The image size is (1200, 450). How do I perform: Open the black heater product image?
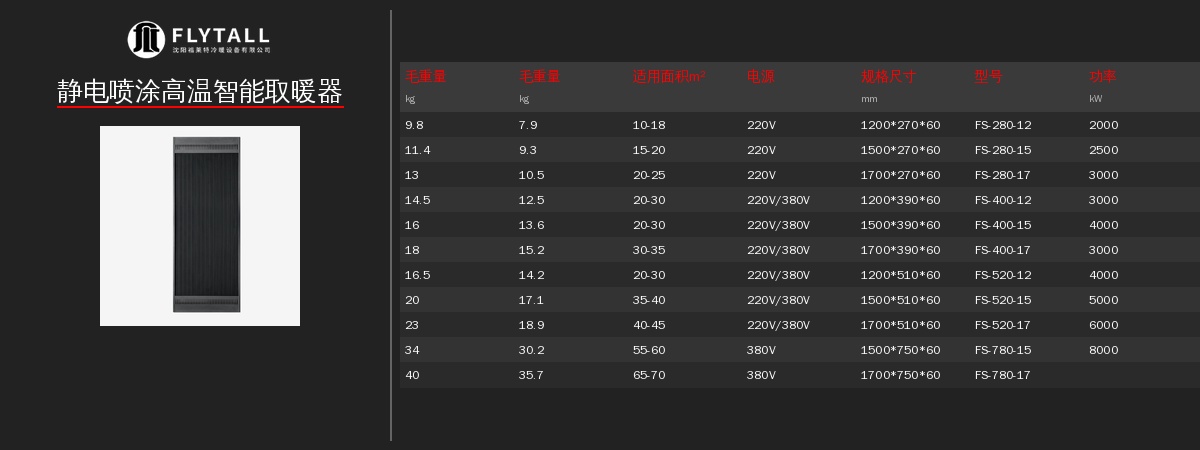coord(206,225)
